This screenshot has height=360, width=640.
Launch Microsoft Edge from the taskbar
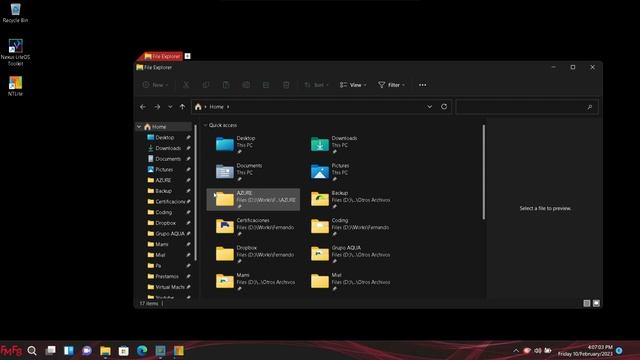pyautogui.click(x=142, y=351)
